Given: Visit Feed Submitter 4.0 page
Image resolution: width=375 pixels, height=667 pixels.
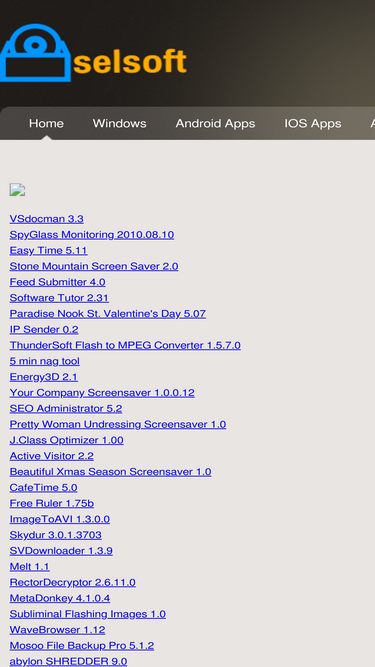Looking at the screenshot, I should (x=57, y=282).
